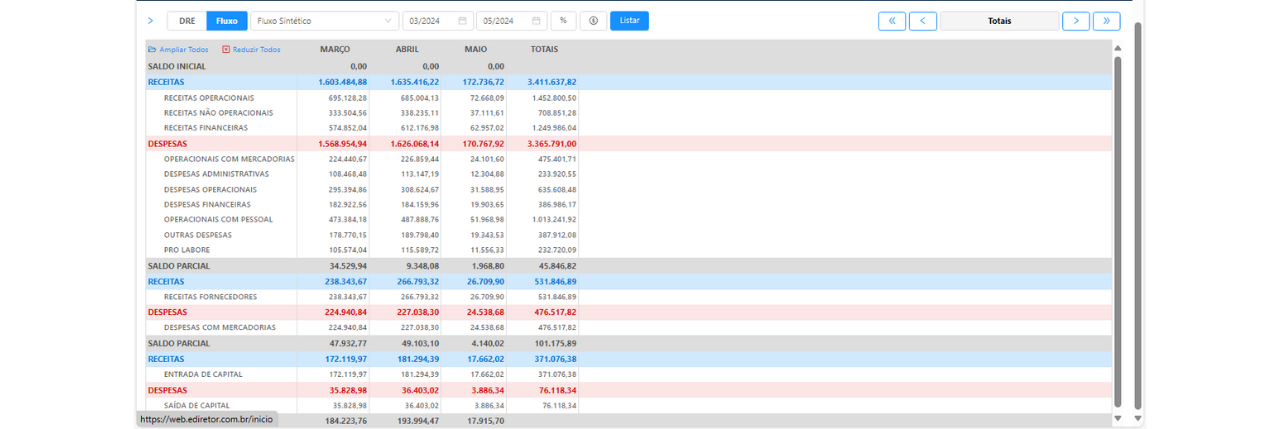Select RECEITAS FINANCEIRAS row

628,128
